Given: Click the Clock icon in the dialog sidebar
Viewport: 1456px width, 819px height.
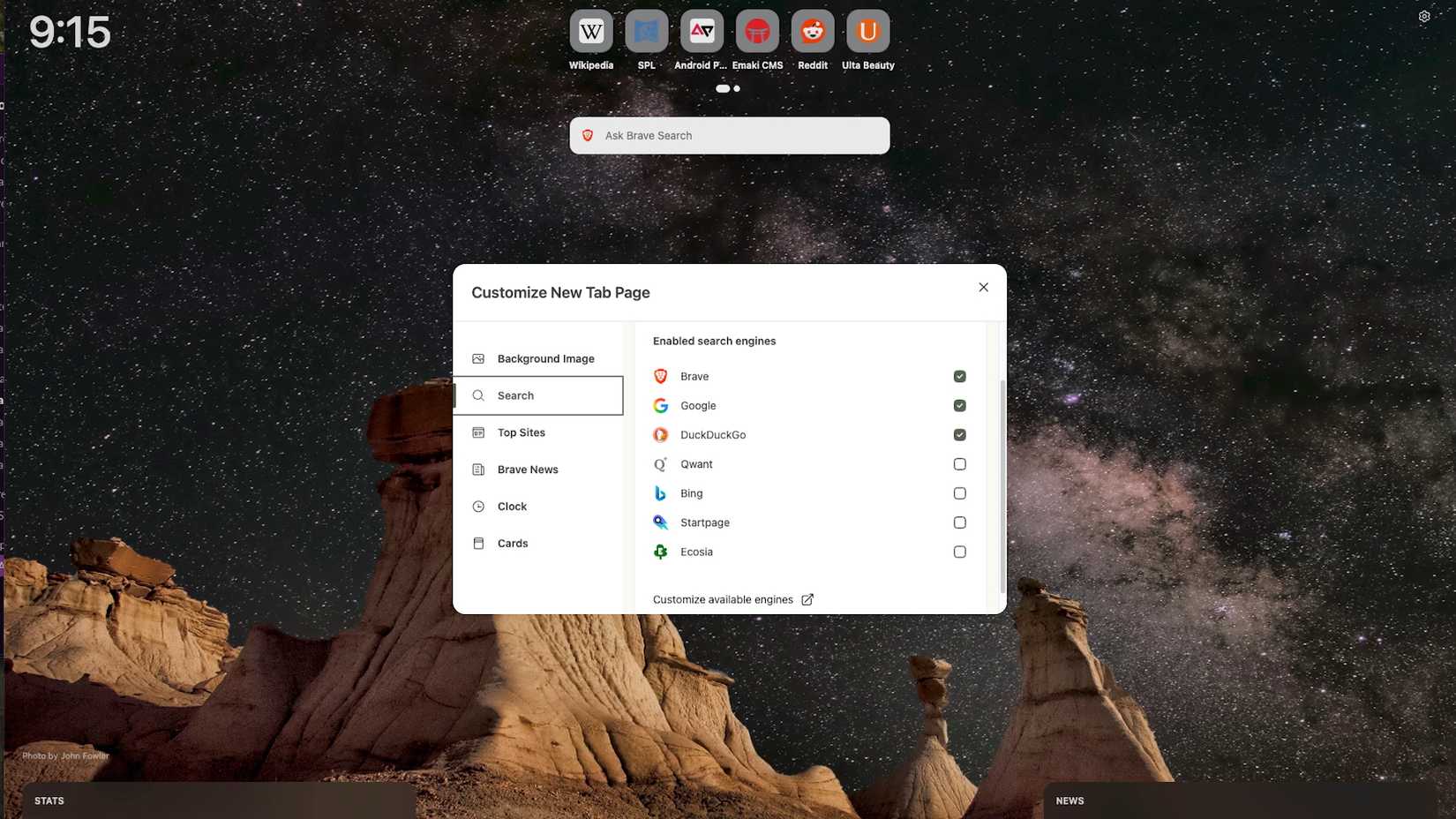Looking at the screenshot, I should (478, 506).
